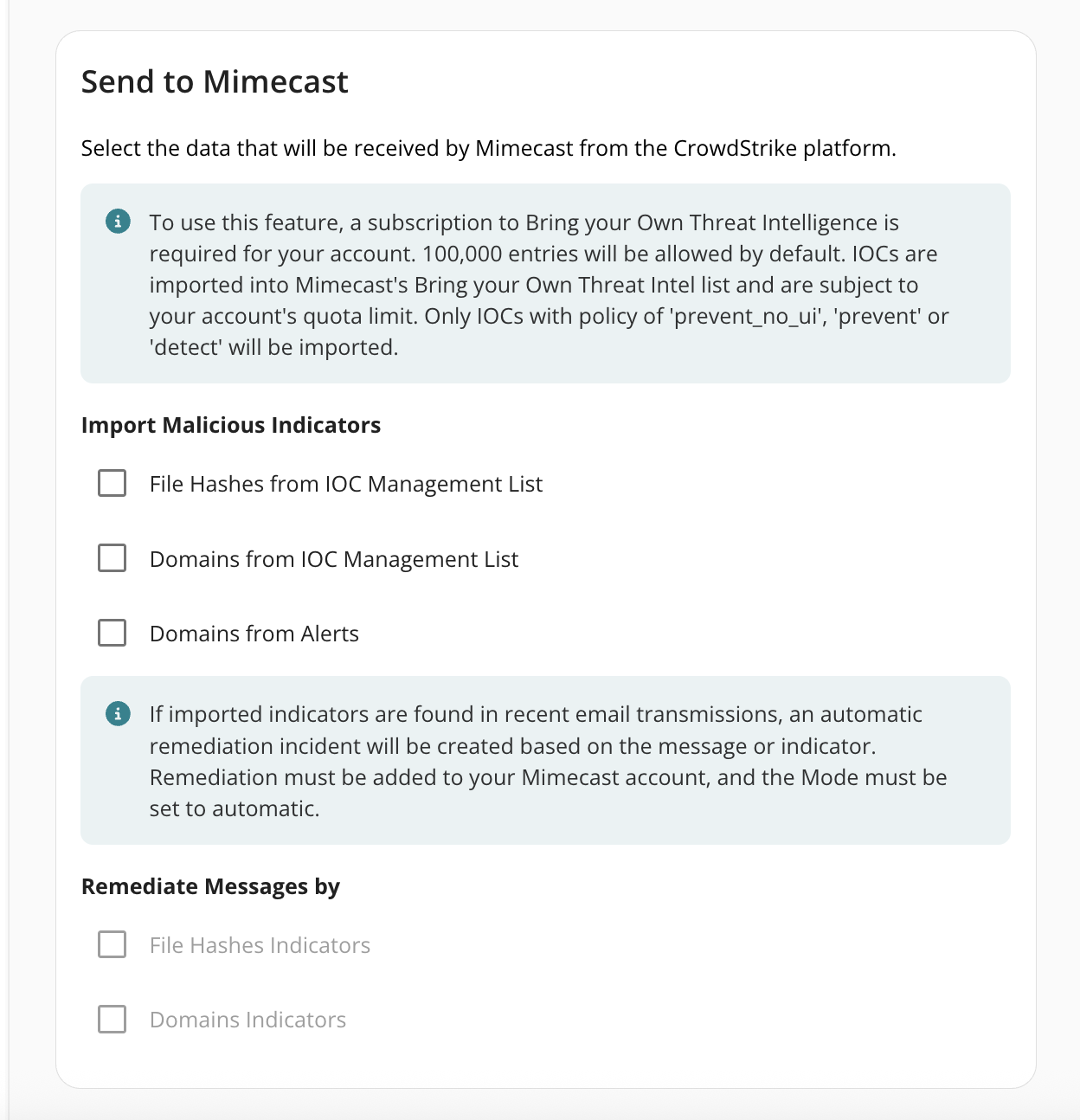Click the 'Domains from IOC Management List' label text

333,559
